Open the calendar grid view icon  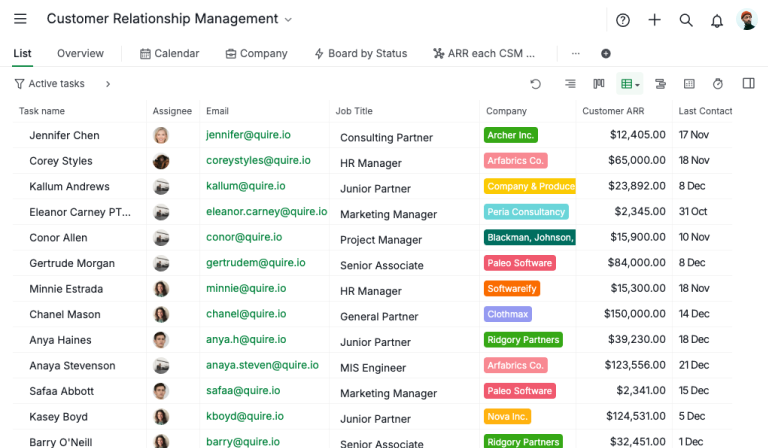coord(689,84)
